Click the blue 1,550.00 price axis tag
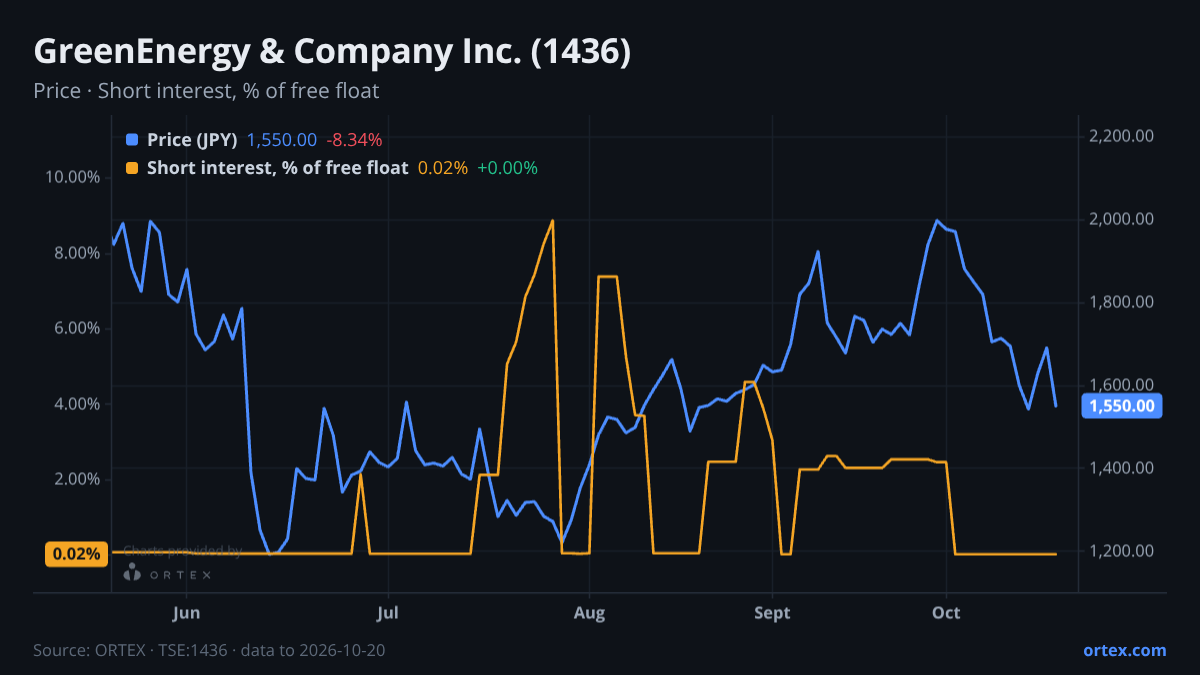1200x675 pixels. 1122,406
